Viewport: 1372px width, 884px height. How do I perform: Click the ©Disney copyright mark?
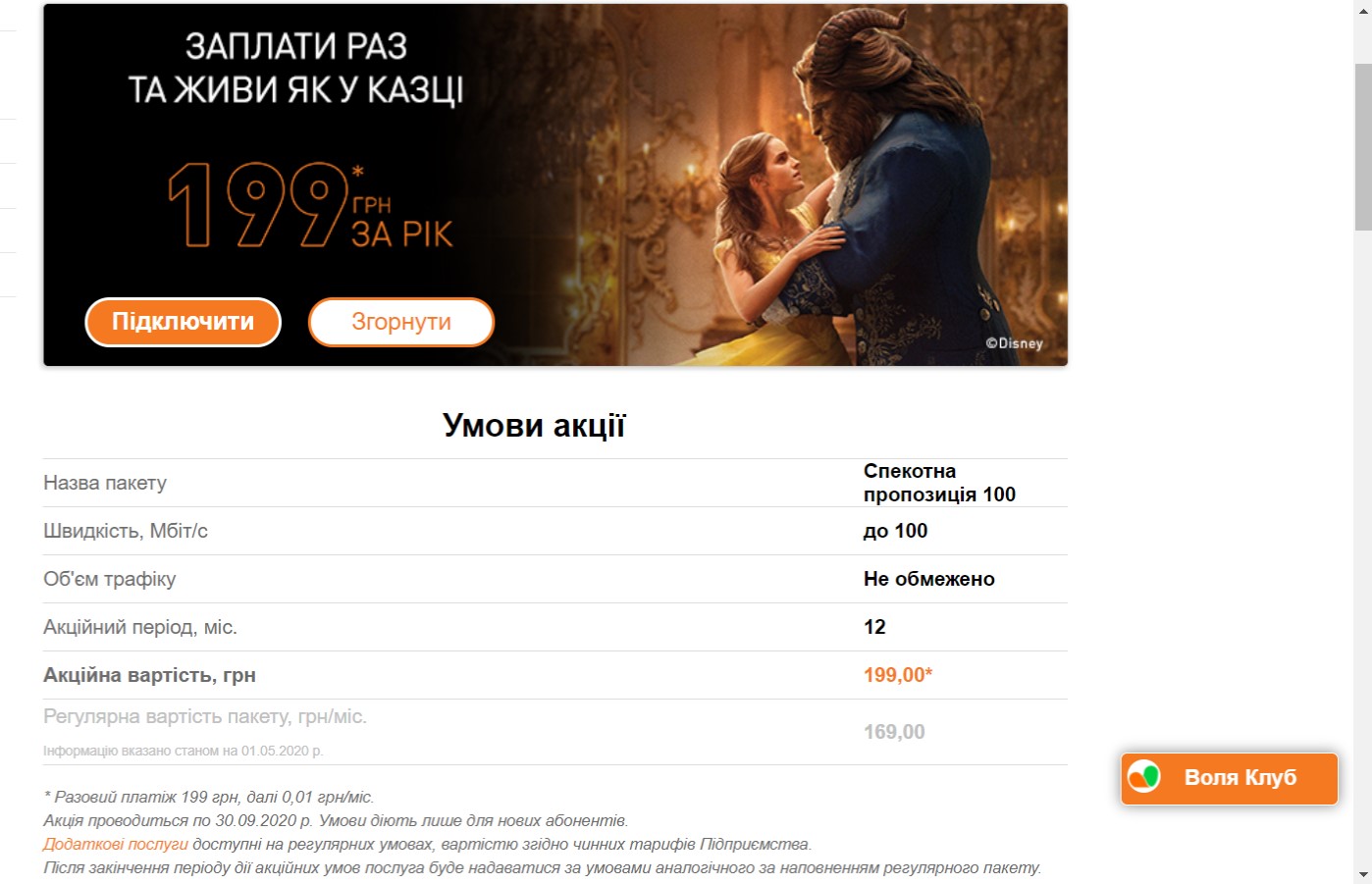tap(1014, 343)
